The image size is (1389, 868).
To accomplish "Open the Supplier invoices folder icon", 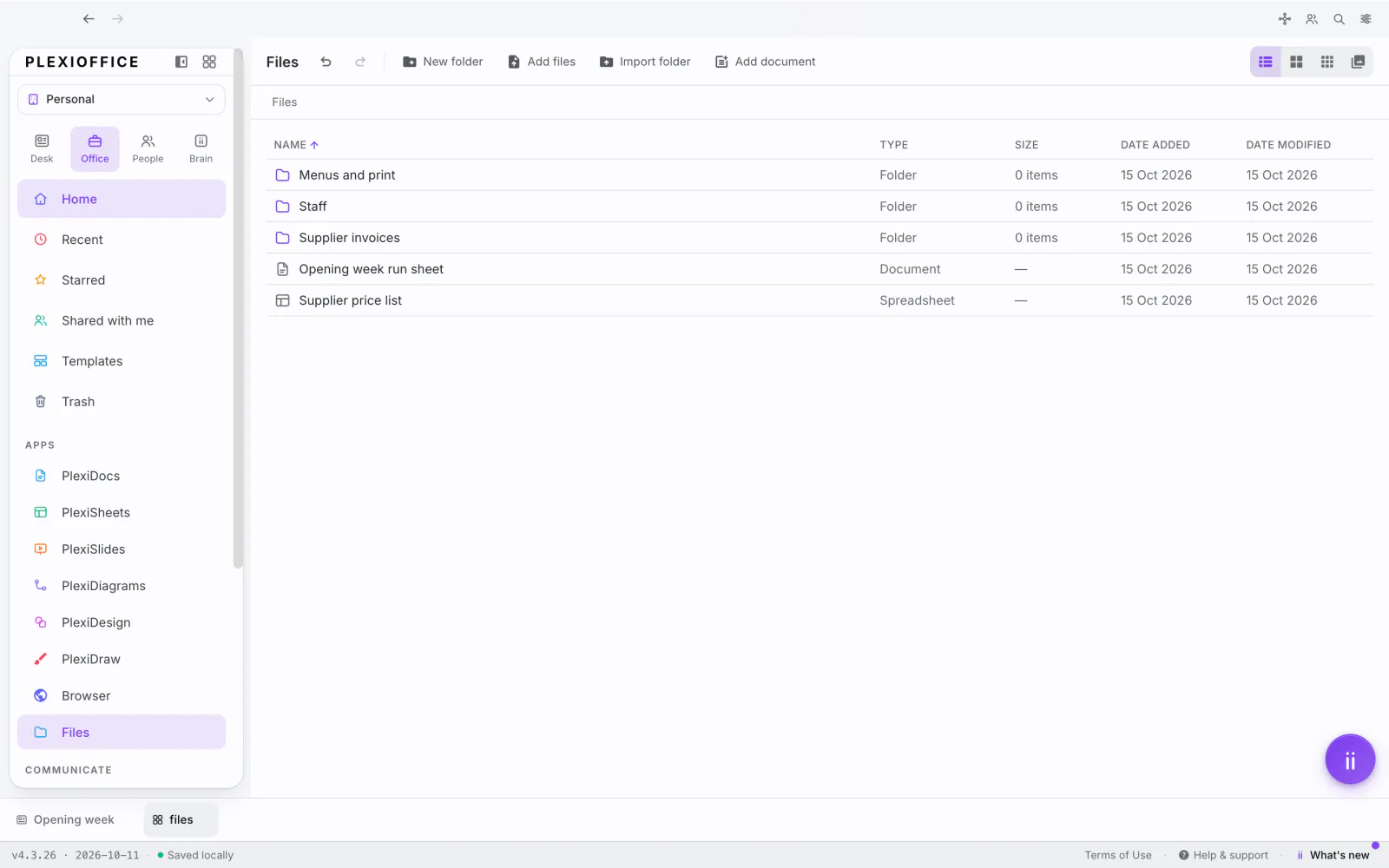I will pyautogui.click(x=282, y=238).
